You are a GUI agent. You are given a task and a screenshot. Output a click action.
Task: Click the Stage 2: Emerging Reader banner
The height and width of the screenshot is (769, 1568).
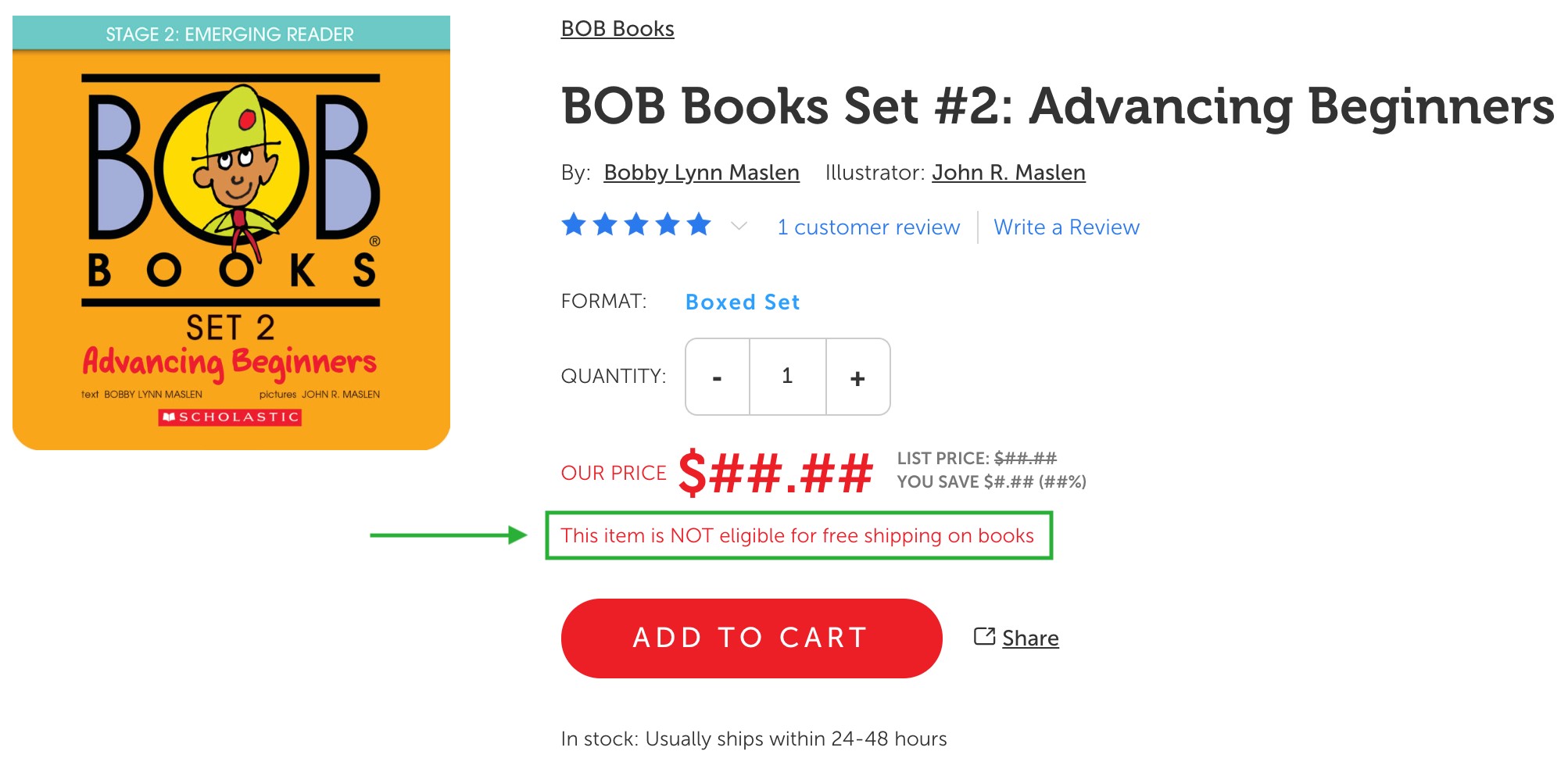pos(231,34)
